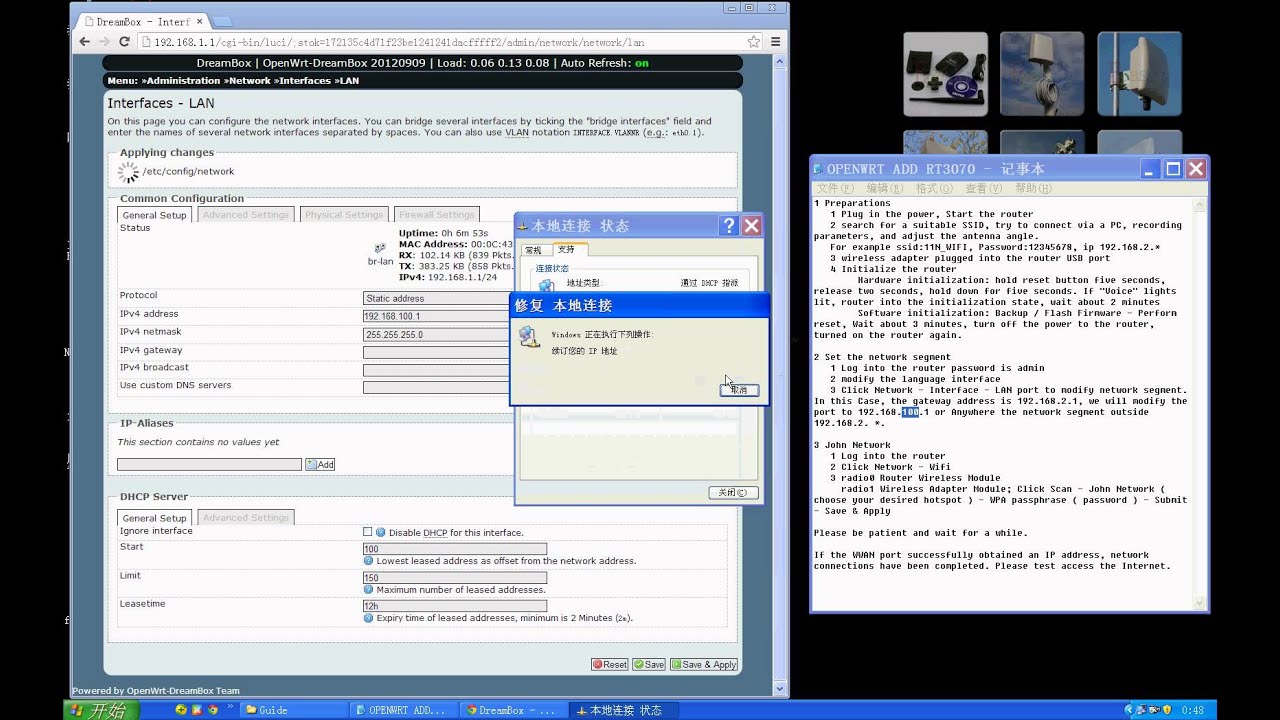Click the IPv4 gateway field
Image resolution: width=1280 pixels, height=720 pixels.
click(437, 351)
